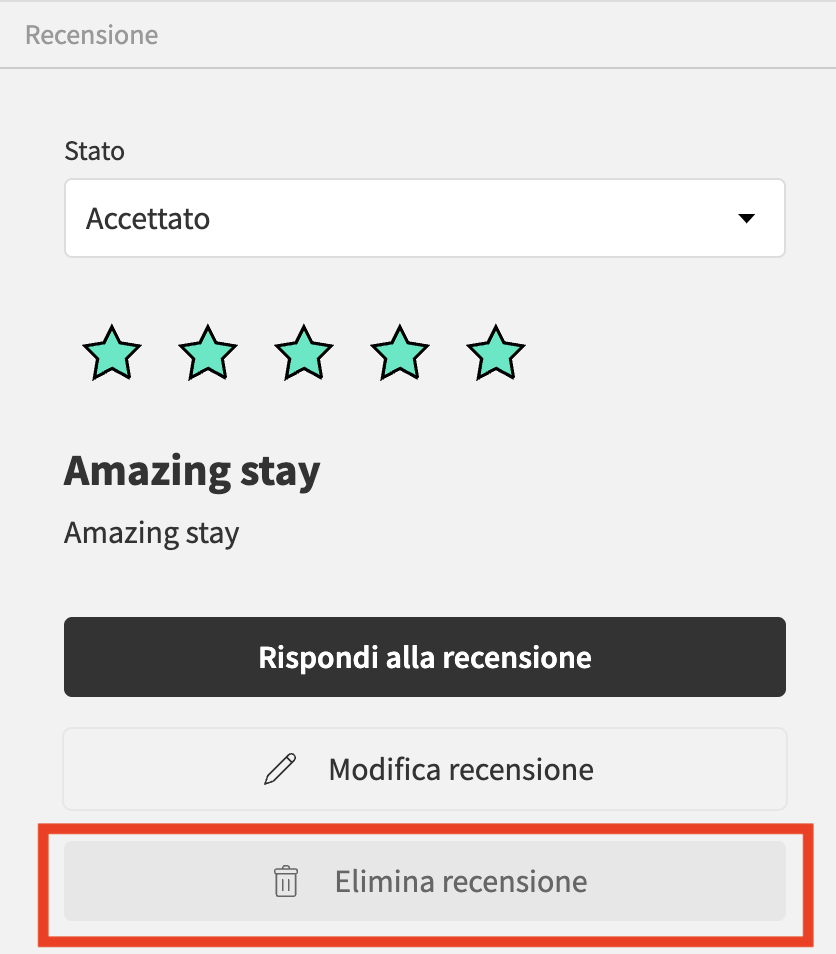Click the pencil icon for editing review

[x=280, y=769]
